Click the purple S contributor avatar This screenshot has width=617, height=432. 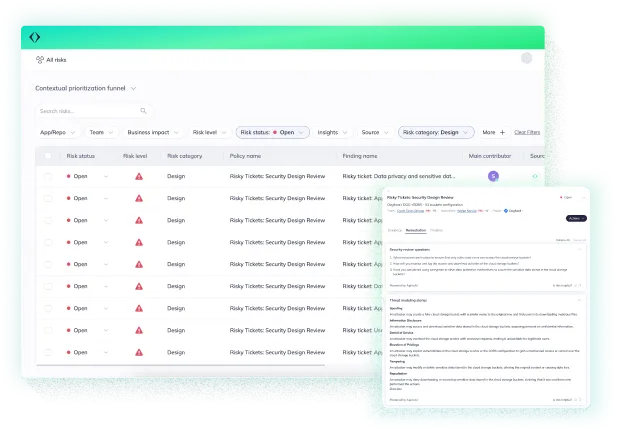[x=493, y=176]
